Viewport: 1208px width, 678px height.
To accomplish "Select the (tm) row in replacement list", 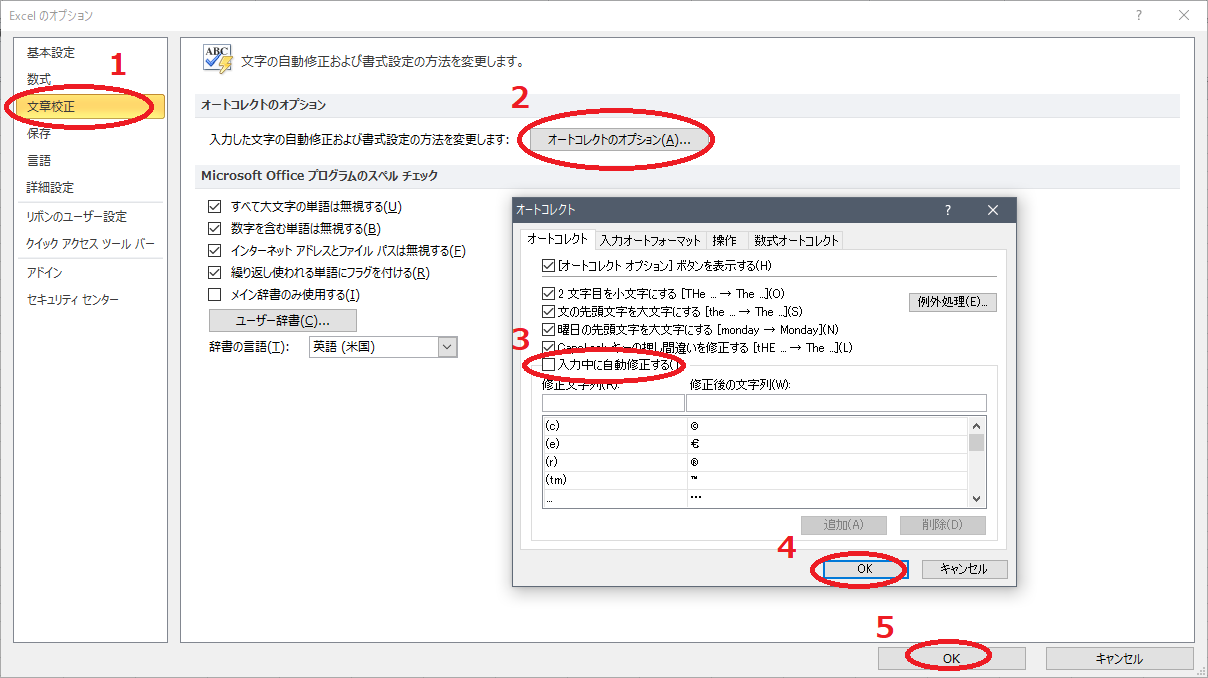I will click(x=756, y=479).
